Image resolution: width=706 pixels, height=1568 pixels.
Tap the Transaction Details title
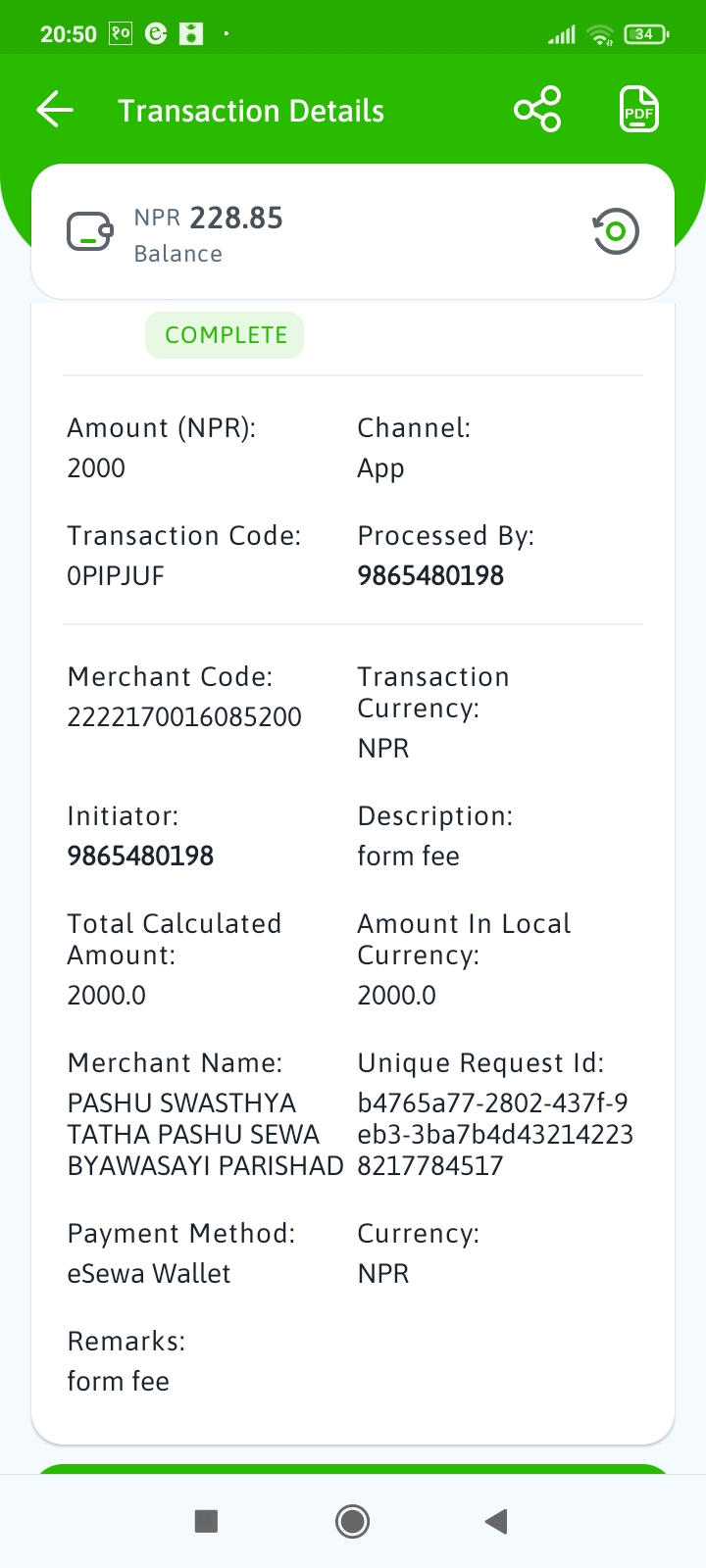pos(251,111)
